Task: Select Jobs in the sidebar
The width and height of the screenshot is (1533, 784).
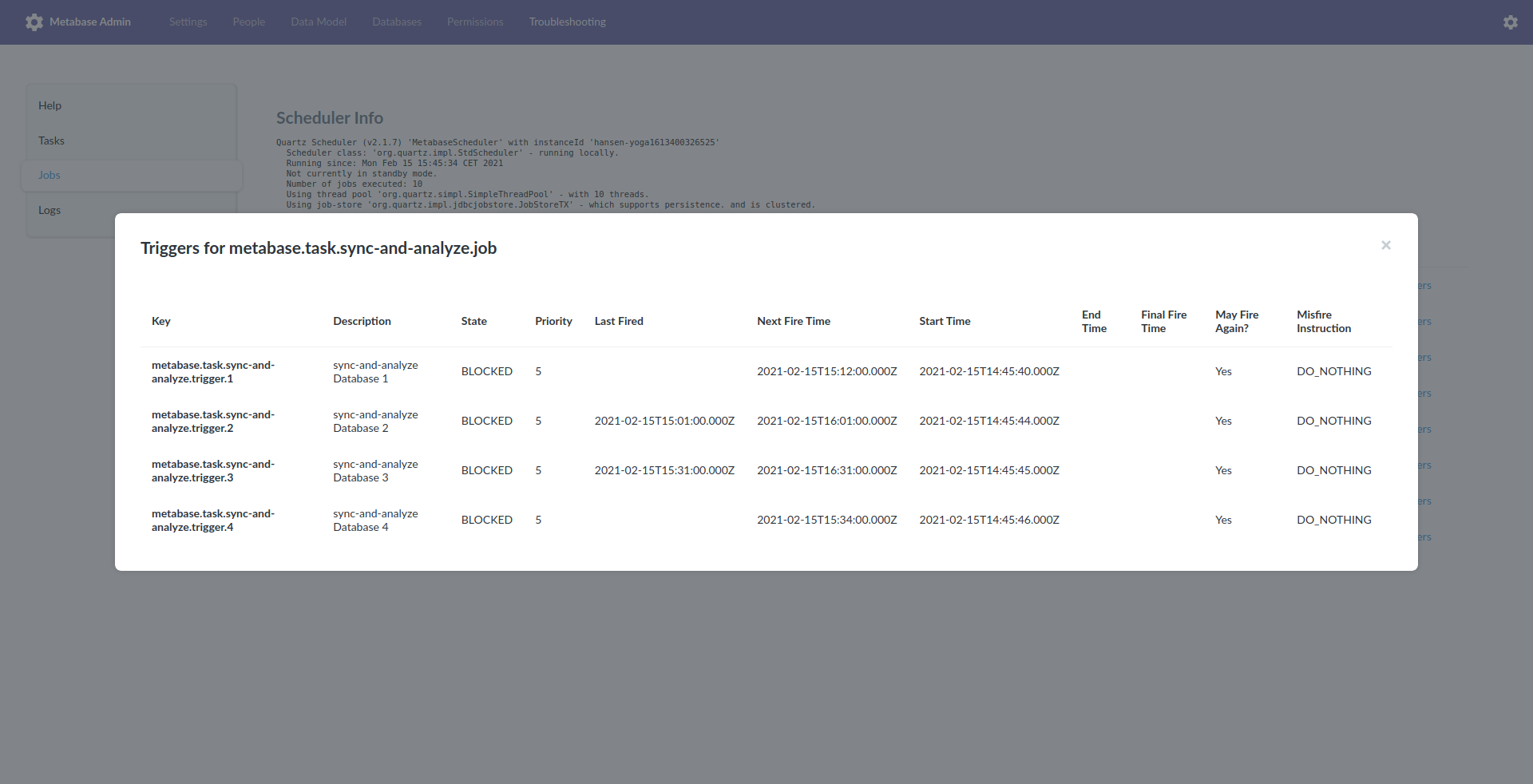Action: coord(49,175)
